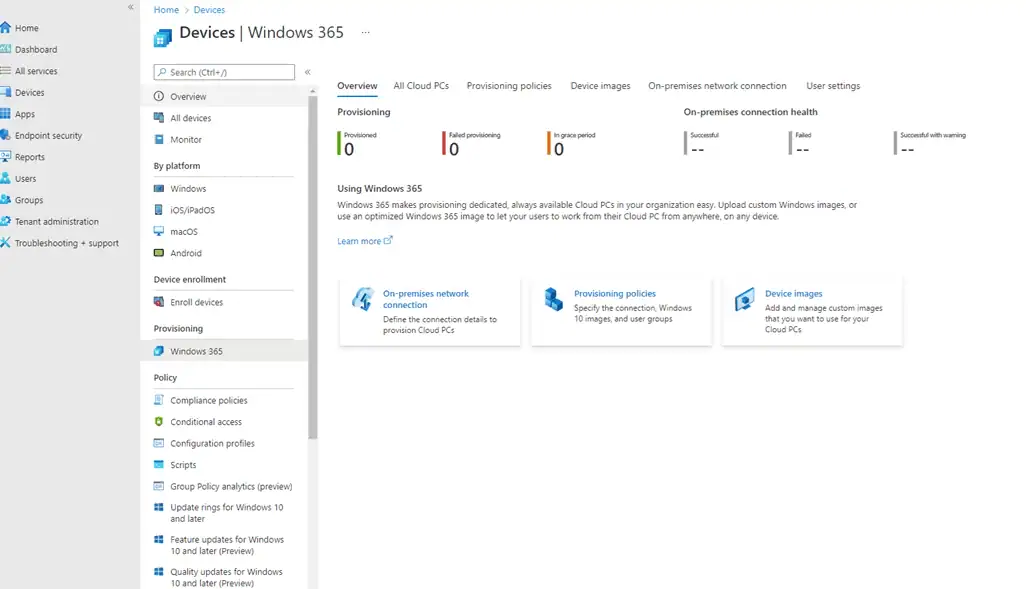The image size is (1026, 589).
Task: Click the Devices icon in left navigation
Action: click(6, 92)
